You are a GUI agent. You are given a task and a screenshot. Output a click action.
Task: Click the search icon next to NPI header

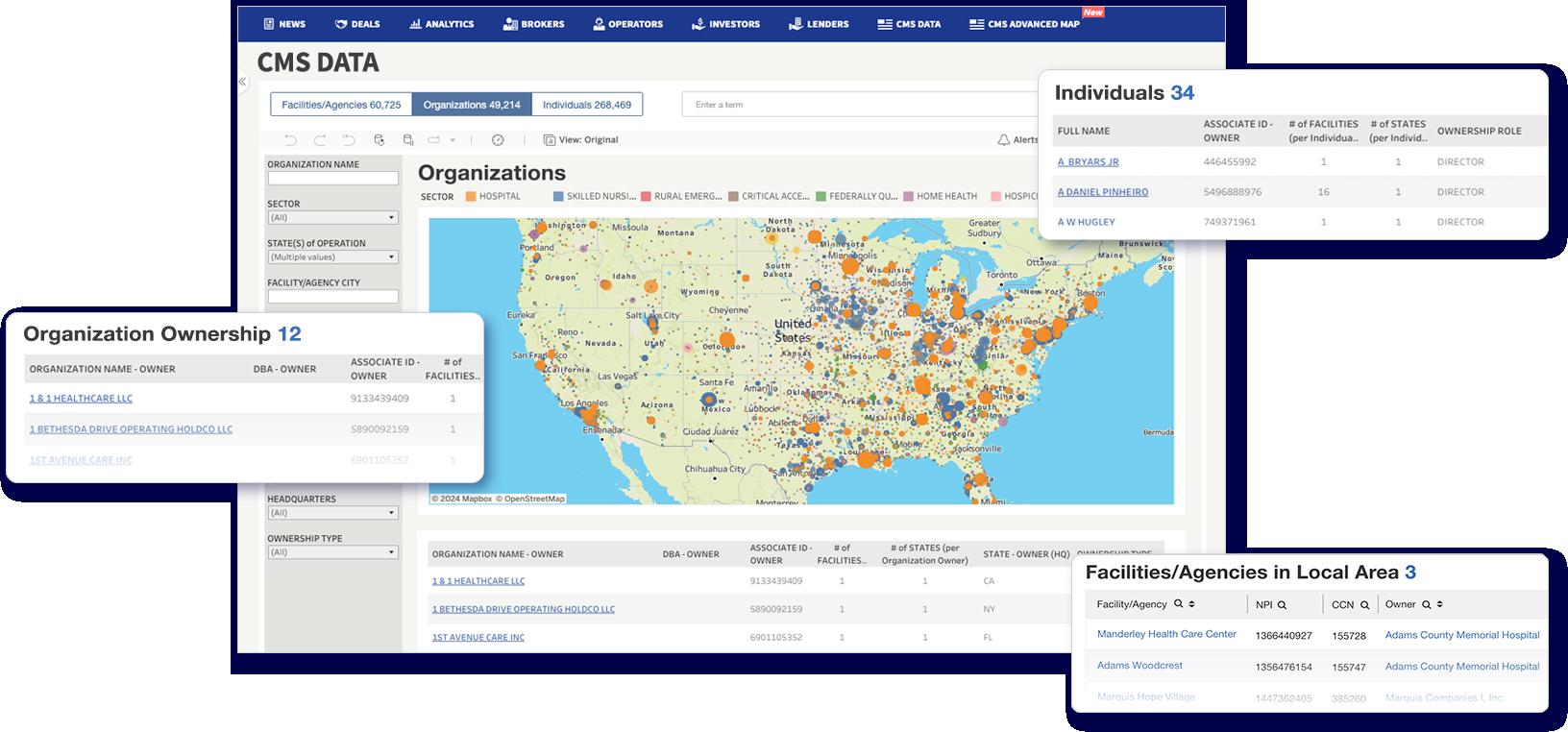coord(1282,605)
